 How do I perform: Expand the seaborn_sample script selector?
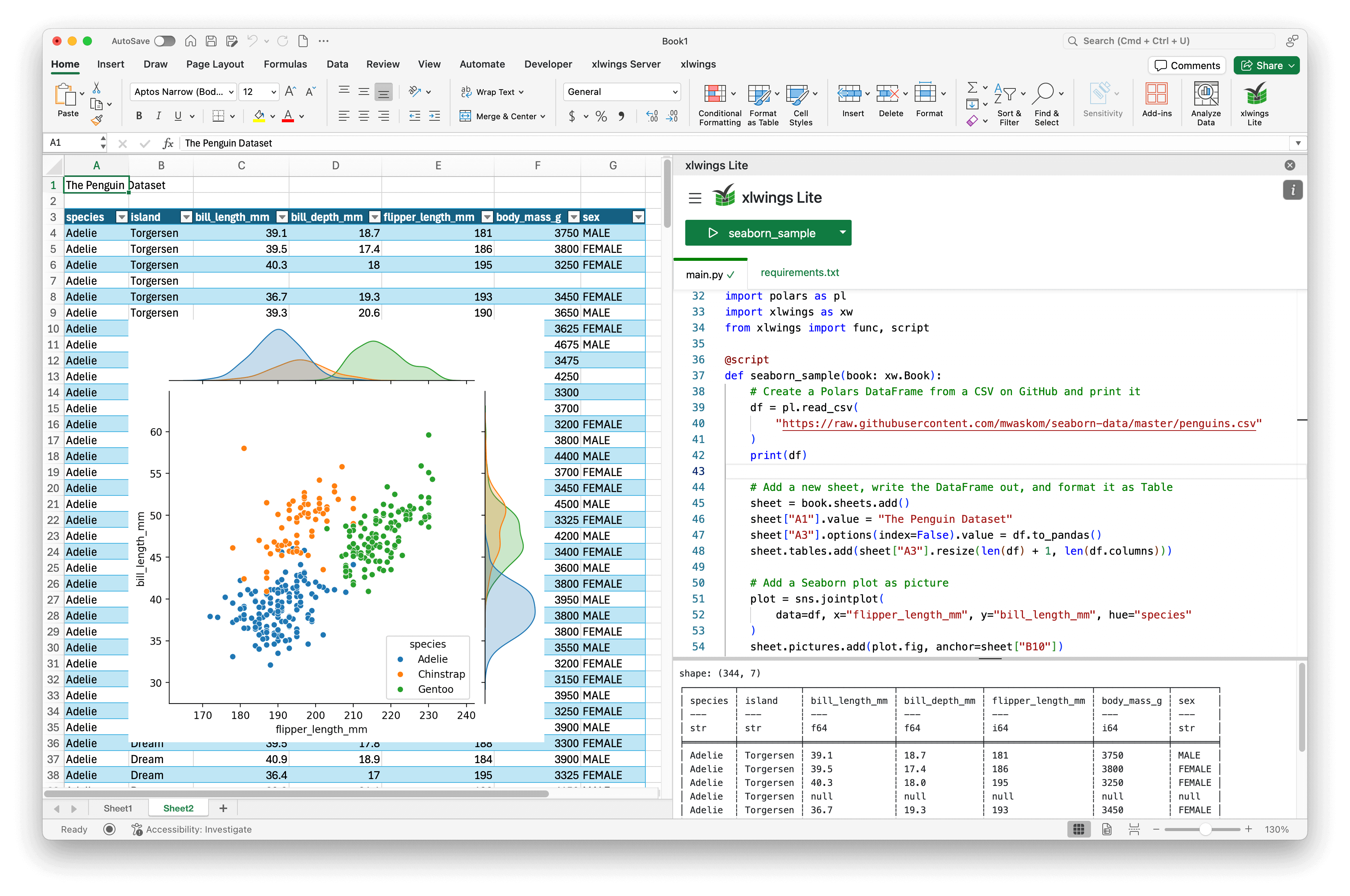point(843,233)
